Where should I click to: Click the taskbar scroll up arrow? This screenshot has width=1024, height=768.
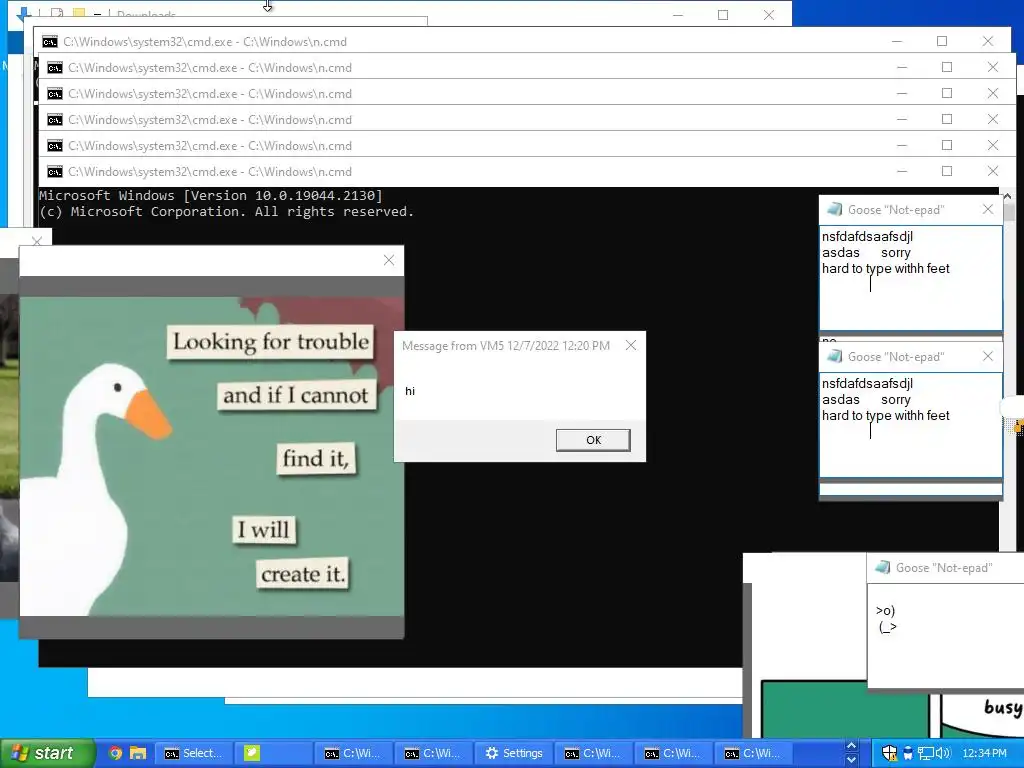click(x=851, y=746)
